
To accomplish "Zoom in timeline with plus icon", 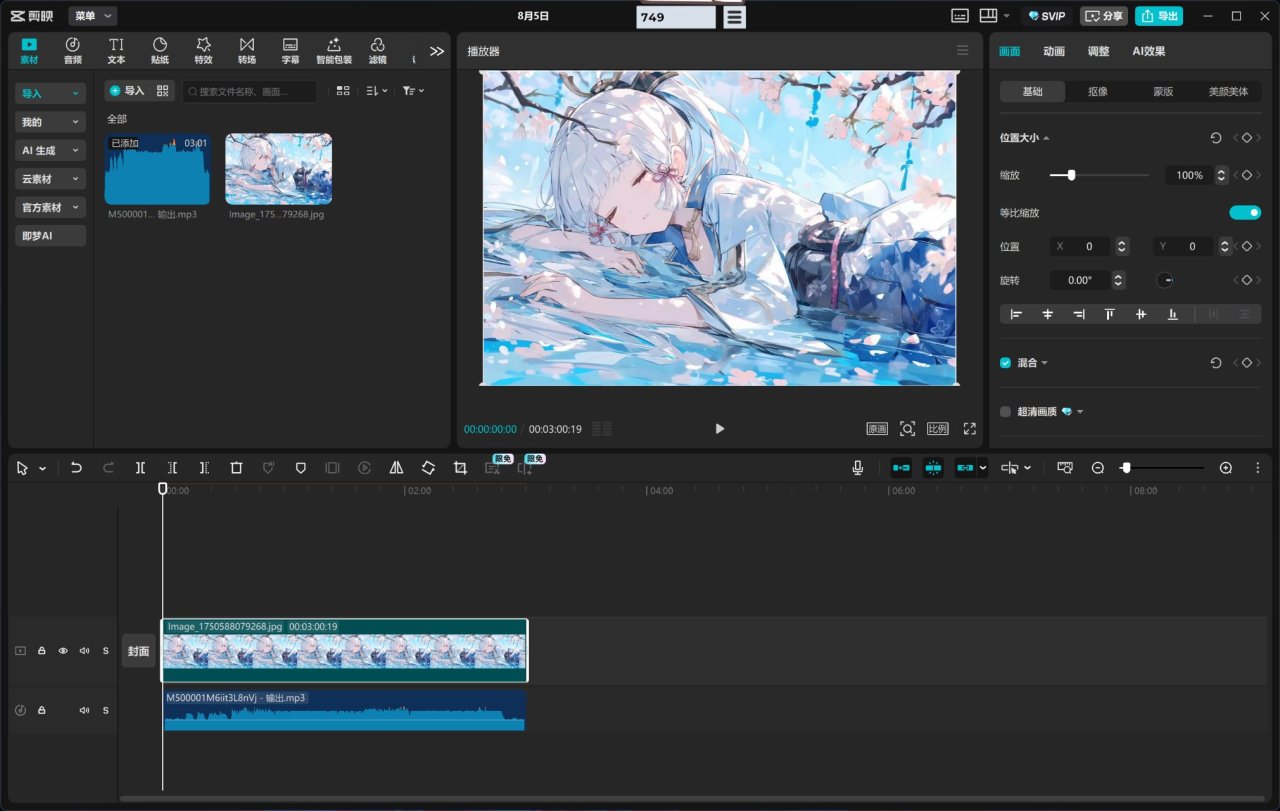I will pos(1226,467).
